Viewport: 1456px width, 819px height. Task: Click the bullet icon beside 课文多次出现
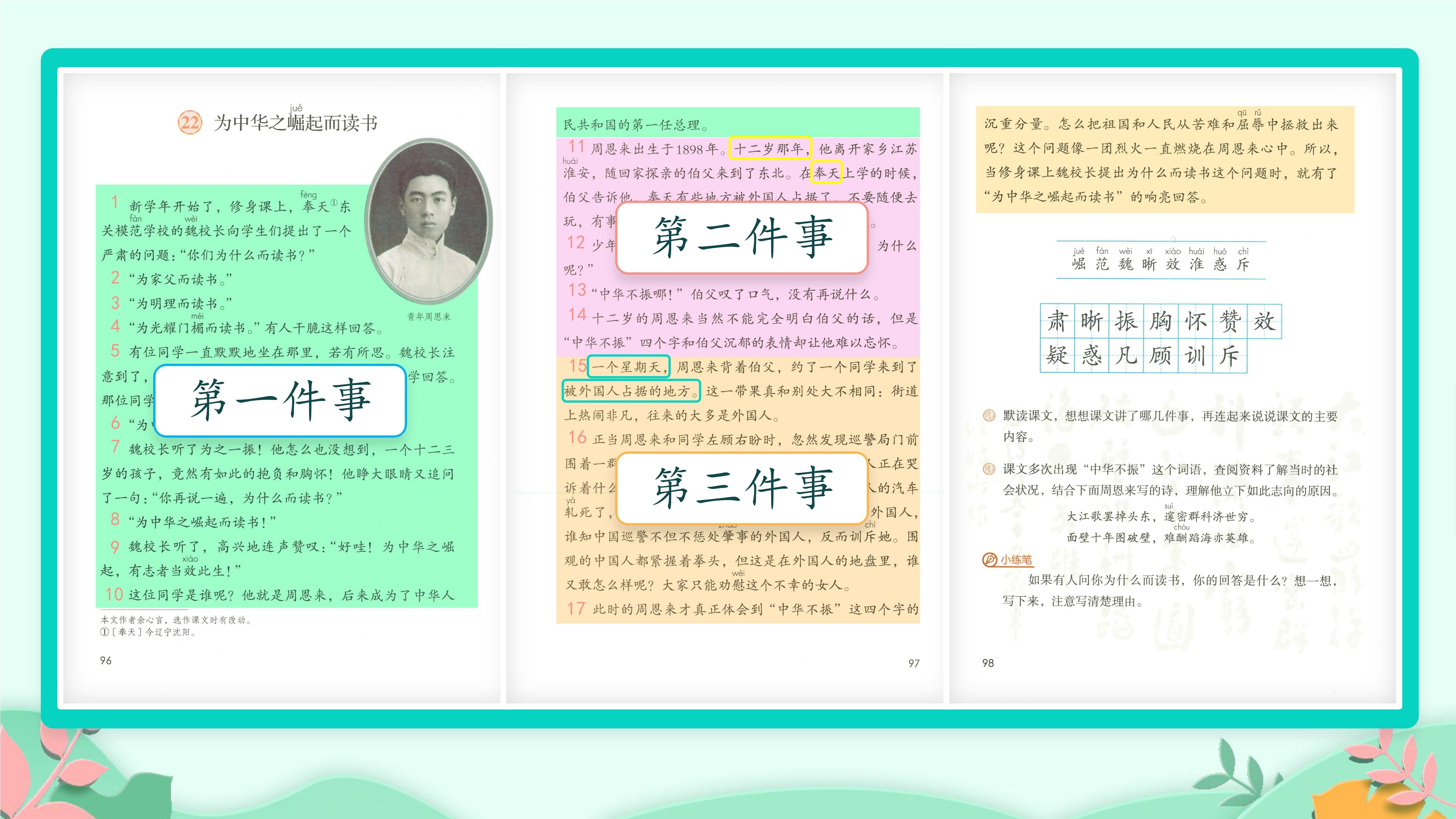point(988,469)
